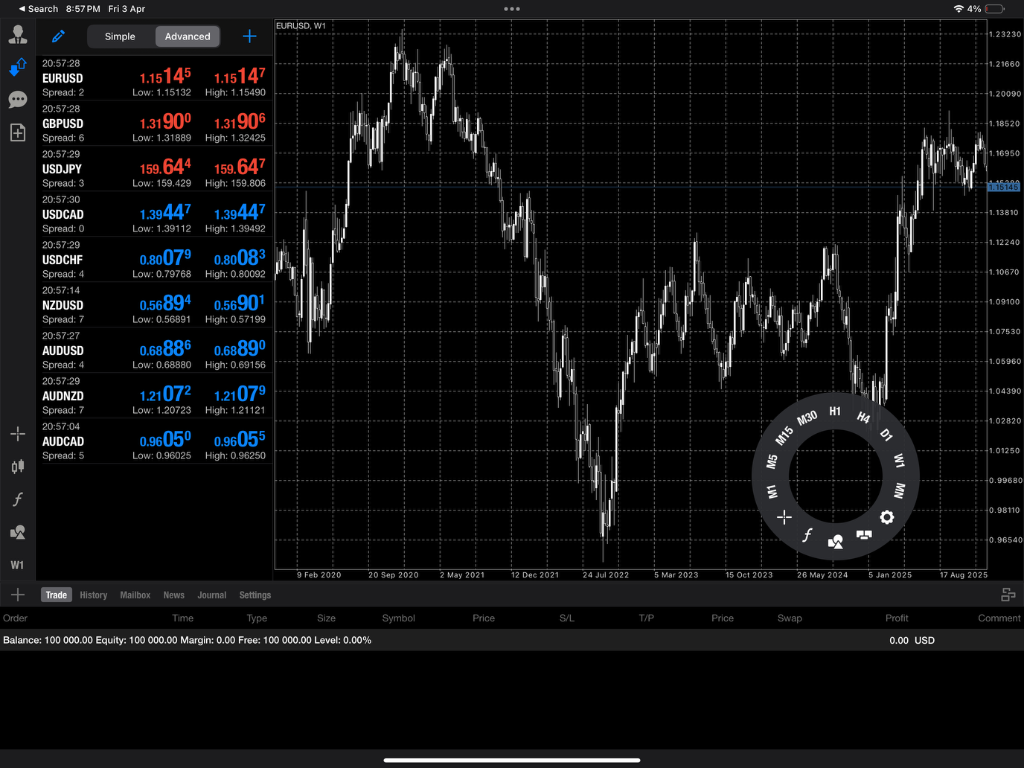
Task: Select M30 timeframe on radial menu
Action: [807, 418]
